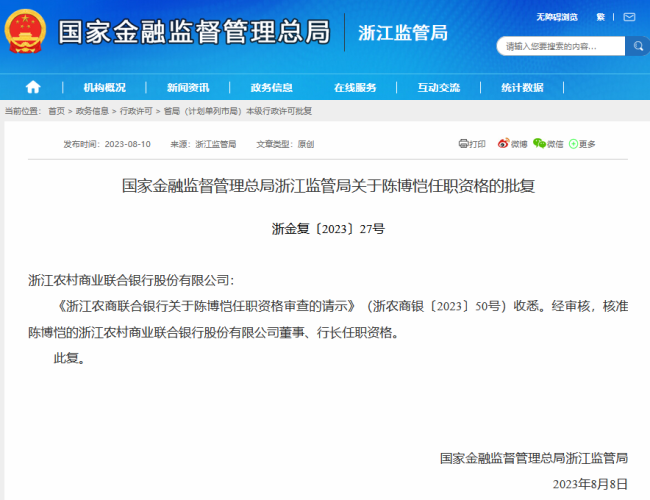Switch to traditional Chinese 繁 link
Screen dimensions: 650x500
click(601, 17)
